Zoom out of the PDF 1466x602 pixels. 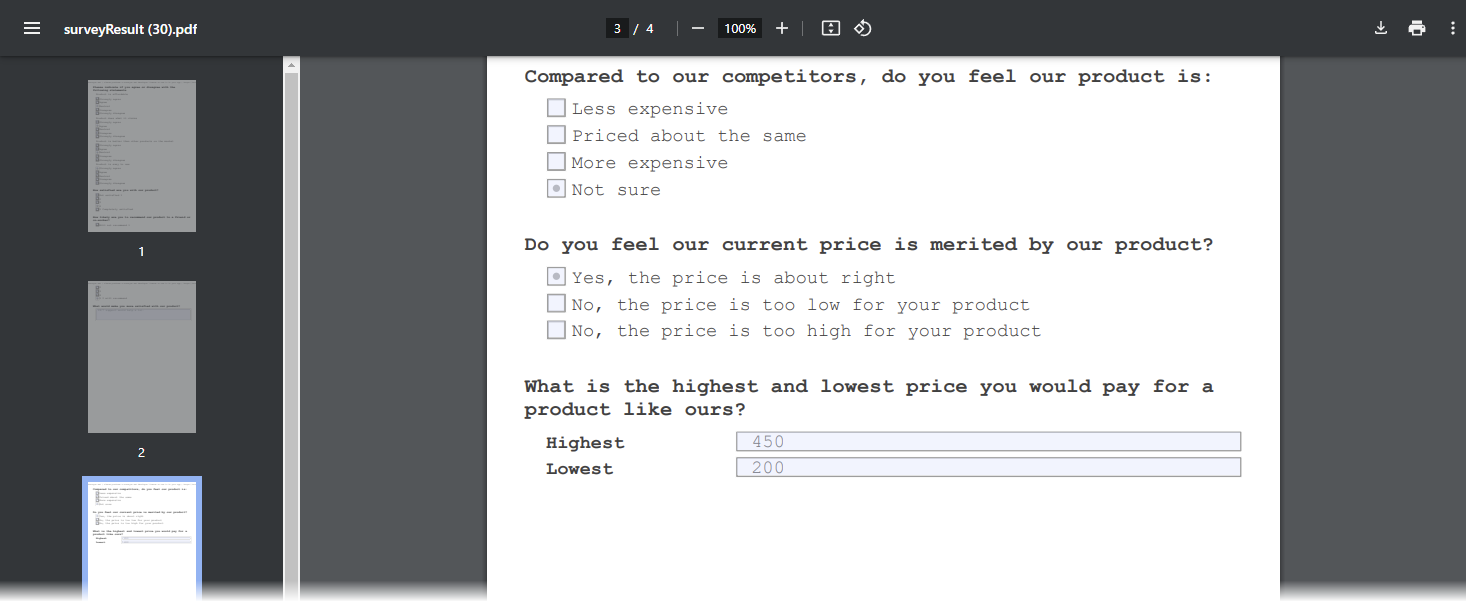697,28
